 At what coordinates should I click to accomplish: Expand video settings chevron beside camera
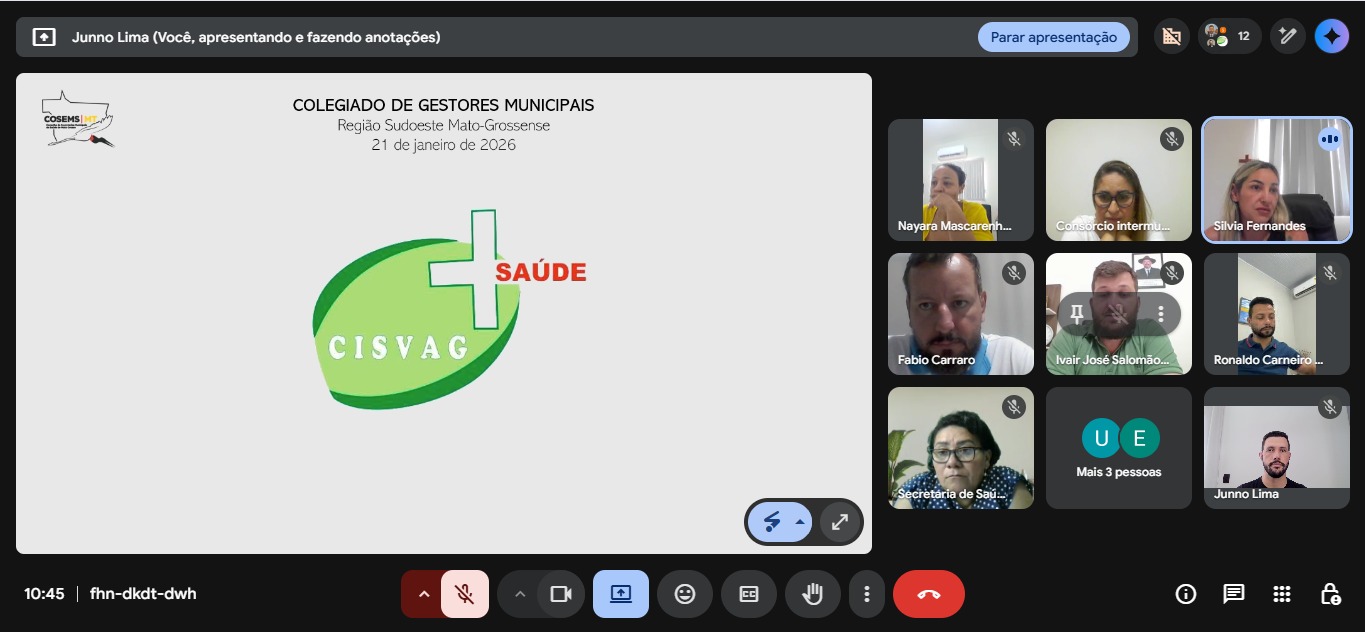(519, 594)
